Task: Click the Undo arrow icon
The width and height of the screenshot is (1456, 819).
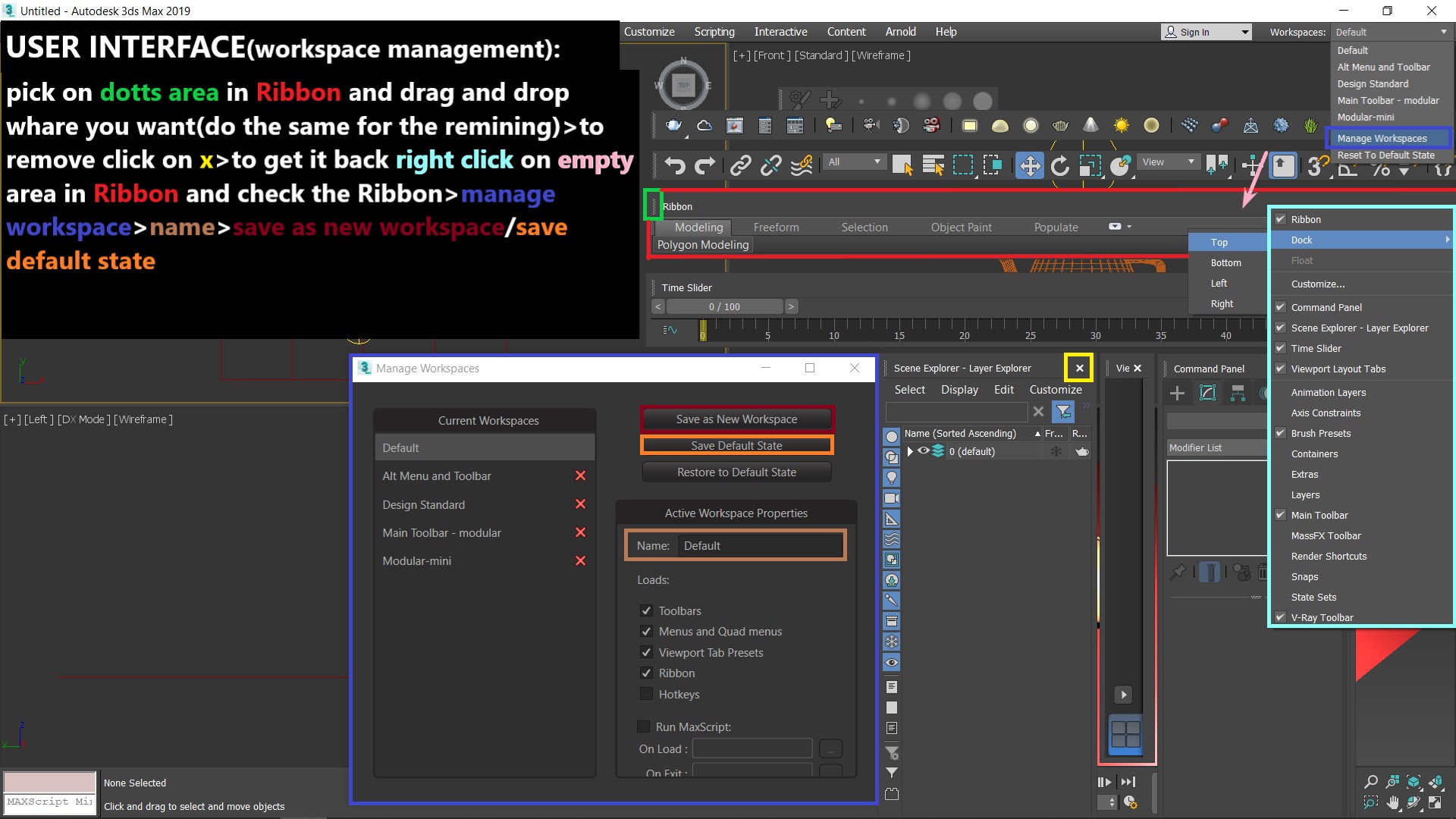Action: coord(674,165)
